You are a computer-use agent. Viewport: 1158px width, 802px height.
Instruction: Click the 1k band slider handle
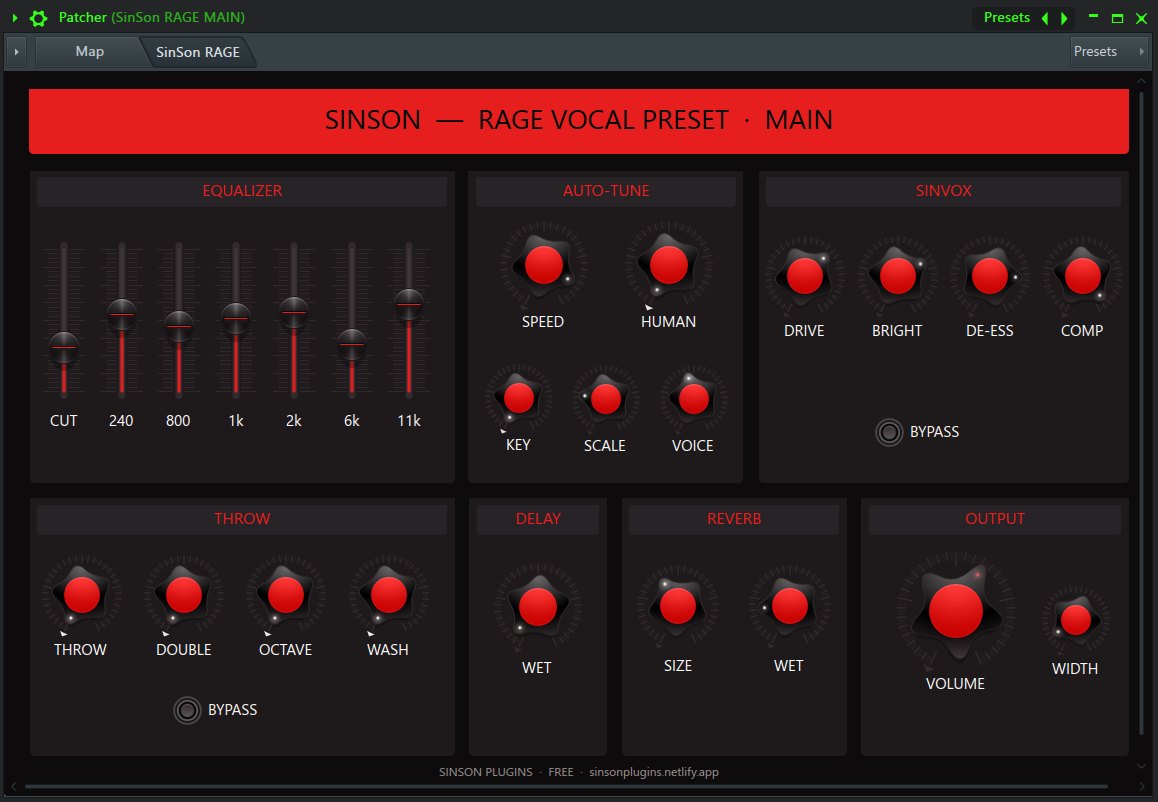236,318
